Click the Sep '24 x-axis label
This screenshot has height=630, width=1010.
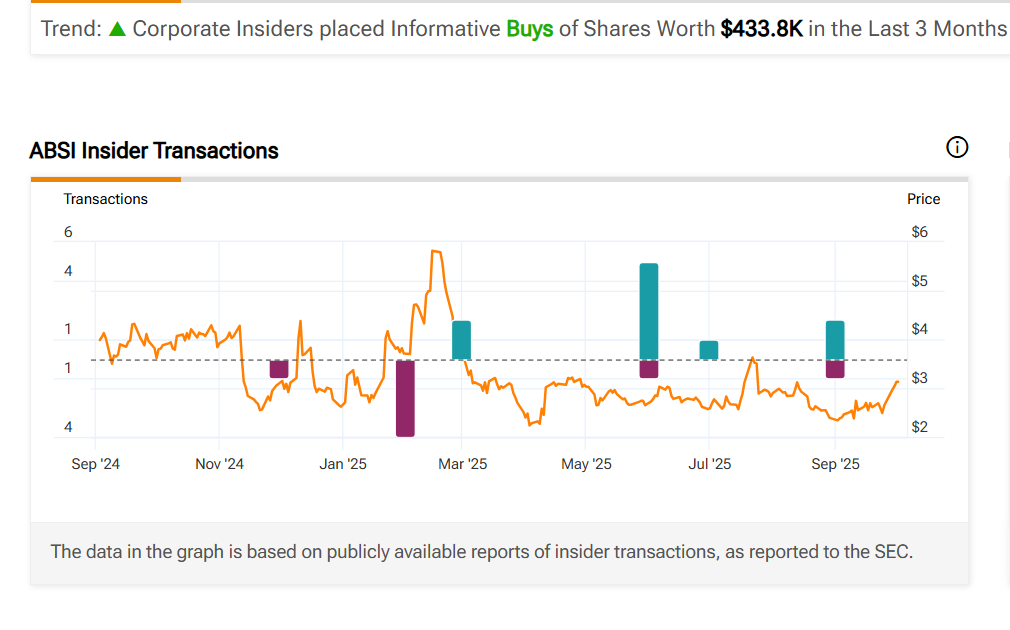coord(96,464)
